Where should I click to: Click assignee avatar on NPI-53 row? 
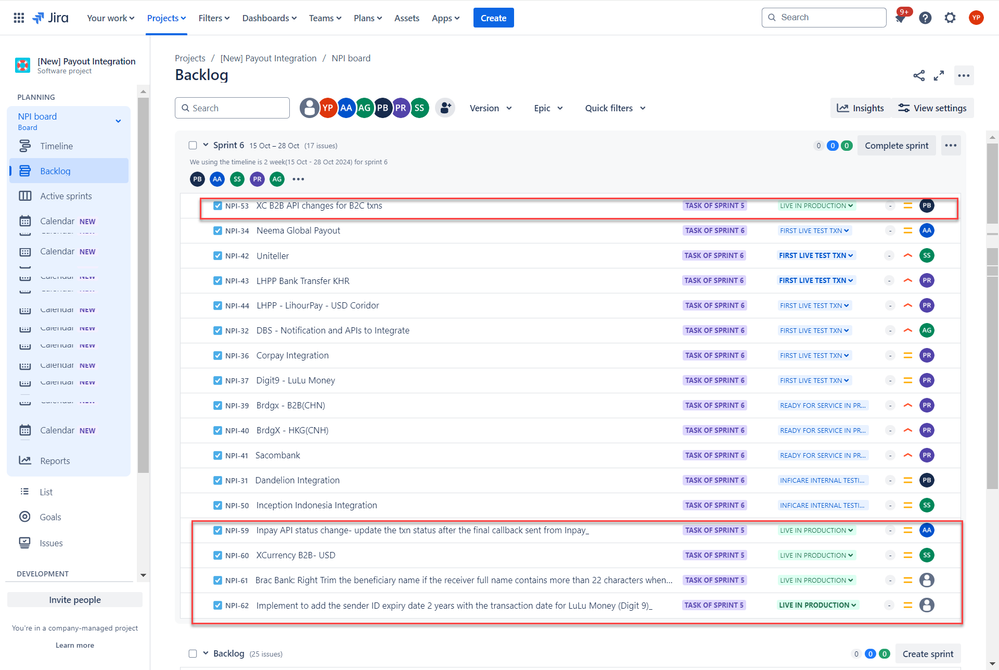[927, 206]
